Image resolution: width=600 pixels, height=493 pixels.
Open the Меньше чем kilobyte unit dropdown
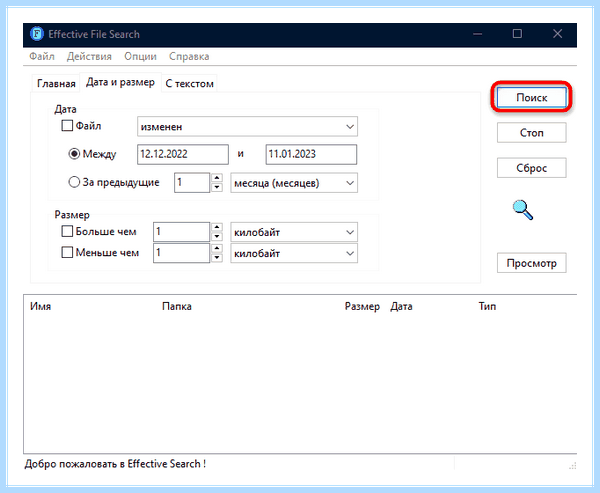pos(294,253)
